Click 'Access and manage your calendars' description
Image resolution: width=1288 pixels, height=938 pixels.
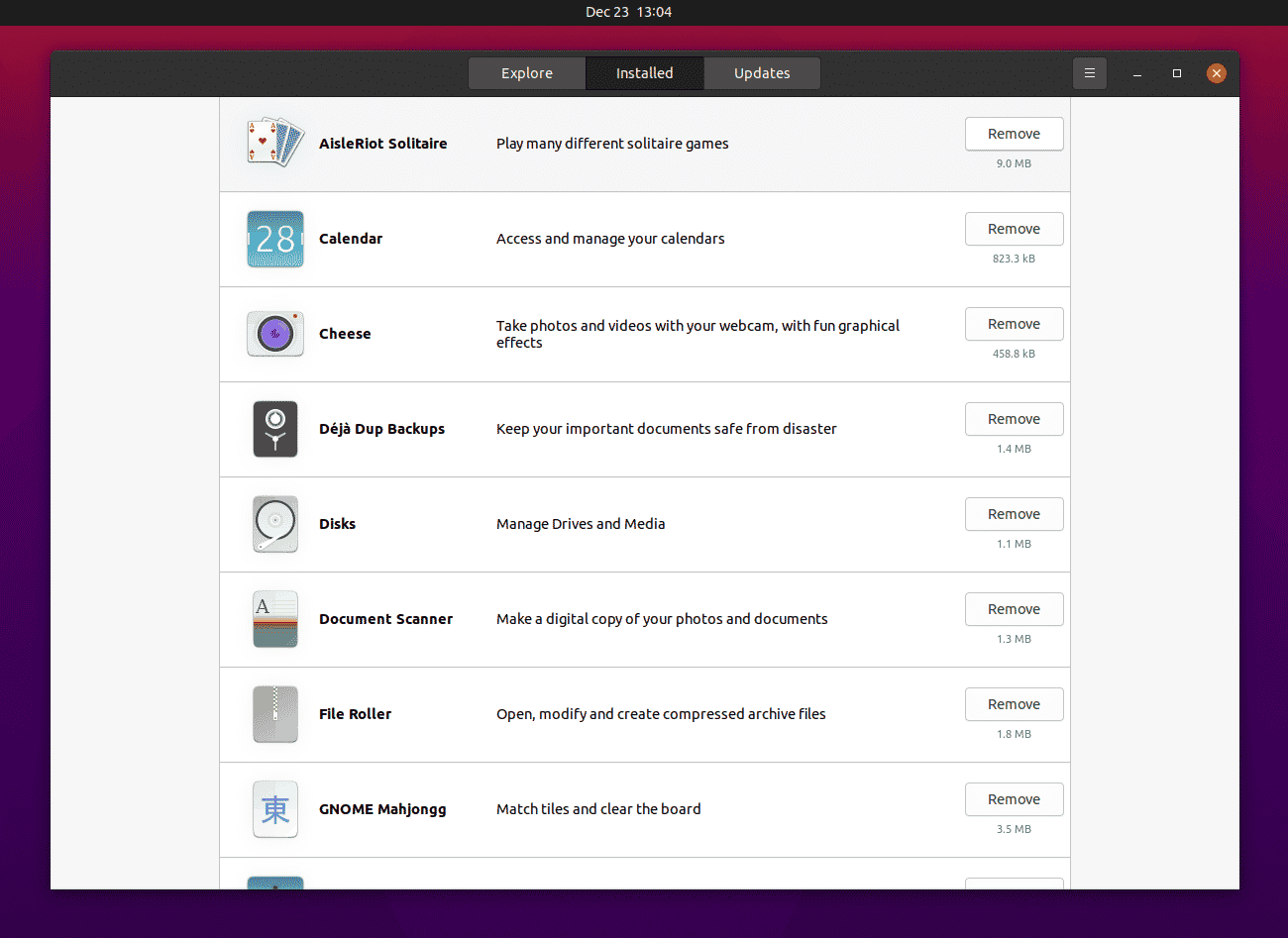610,239
